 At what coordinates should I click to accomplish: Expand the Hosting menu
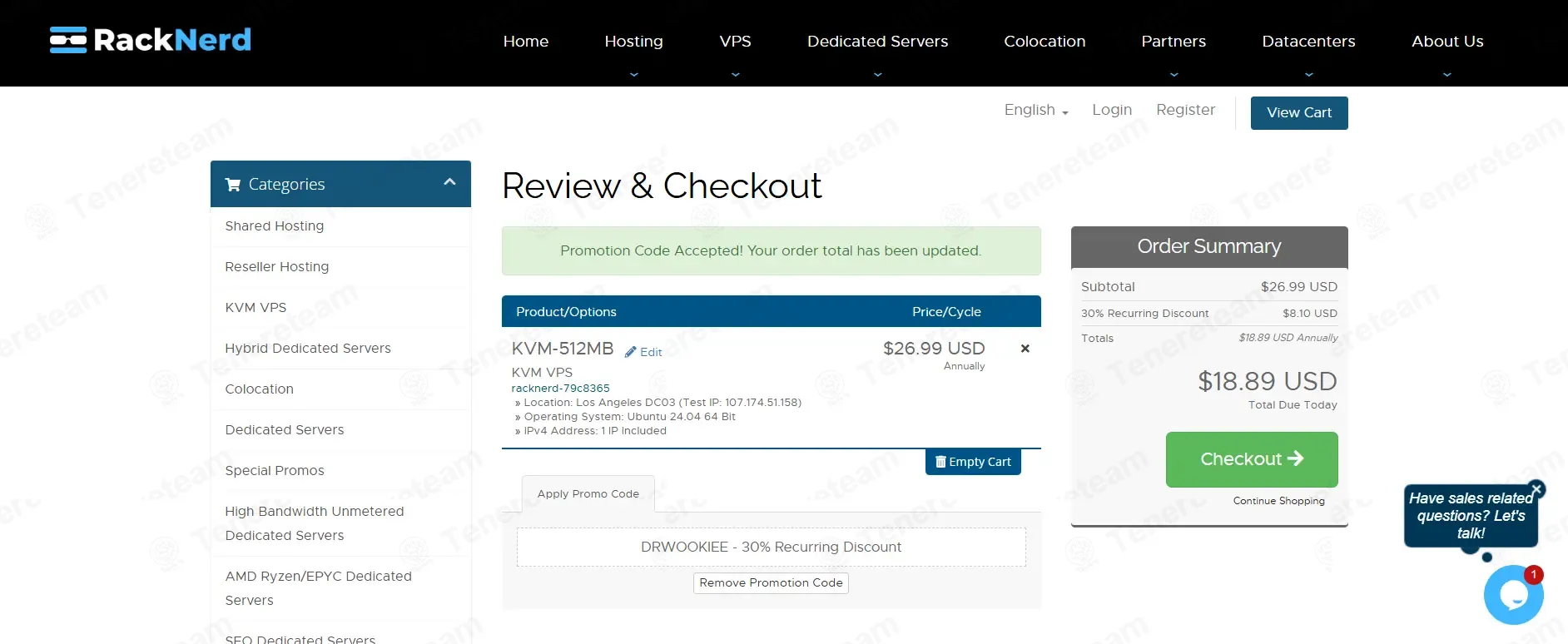(x=634, y=42)
